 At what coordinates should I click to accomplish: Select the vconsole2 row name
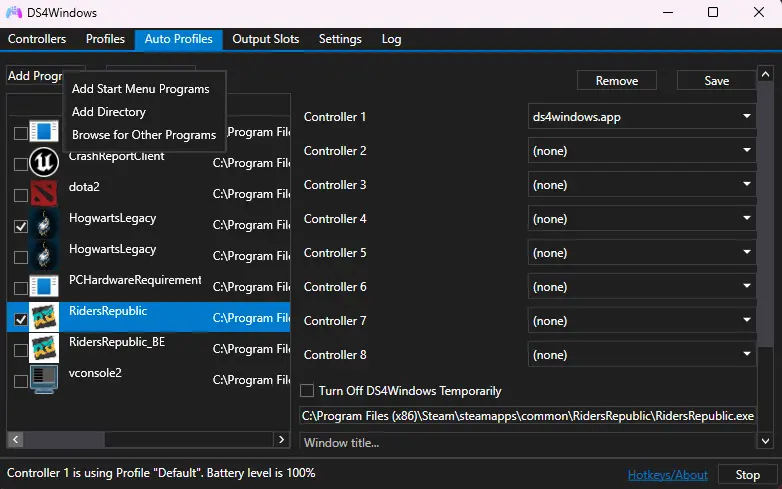[x=95, y=373]
